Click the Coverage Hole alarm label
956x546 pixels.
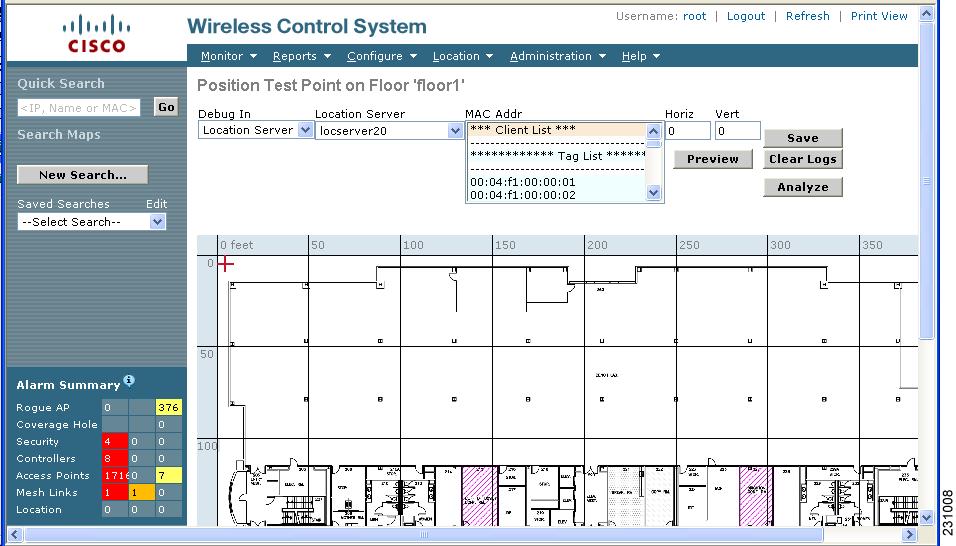[57, 425]
